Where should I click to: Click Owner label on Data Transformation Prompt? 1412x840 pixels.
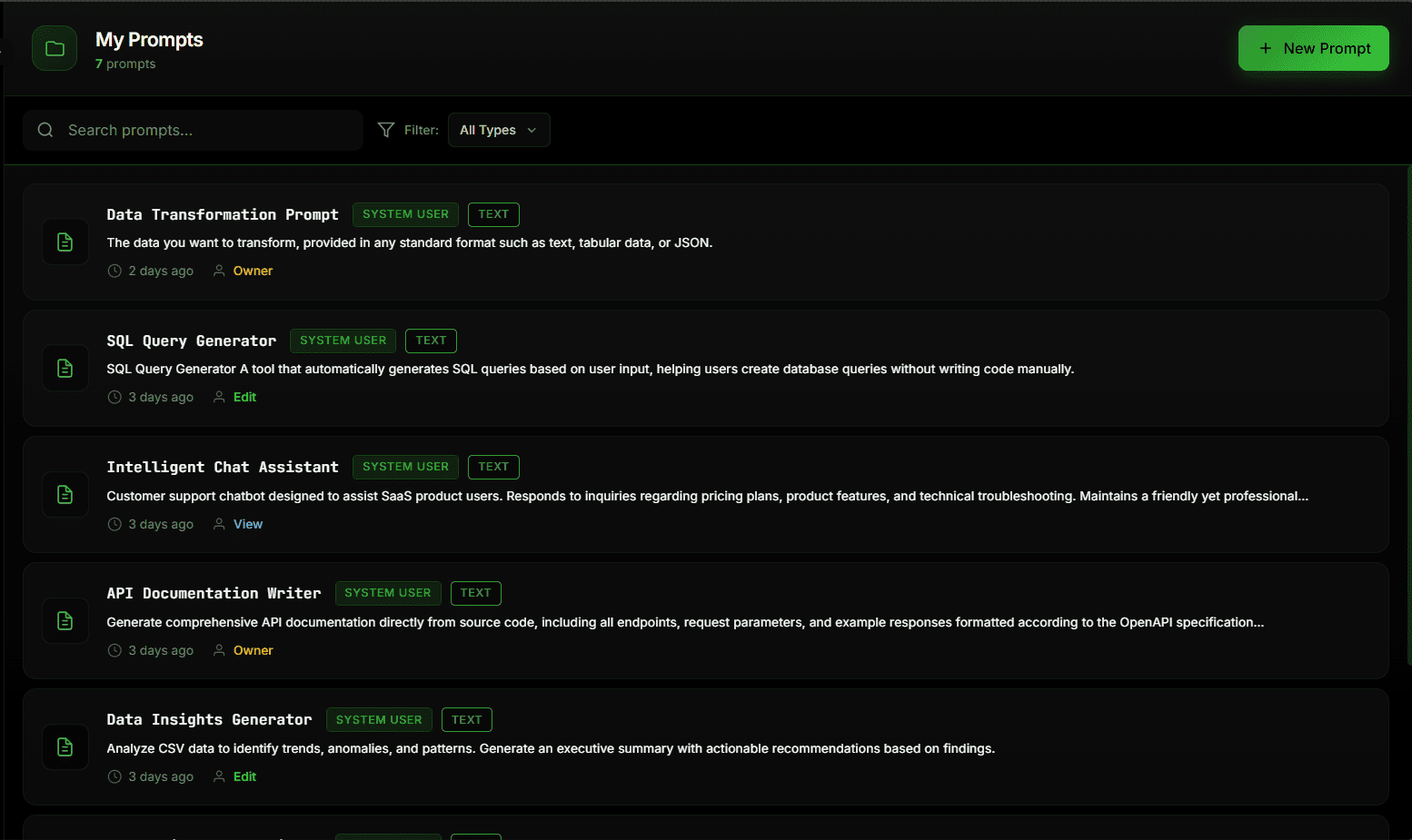pyautogui.click(x=253, y=271)
